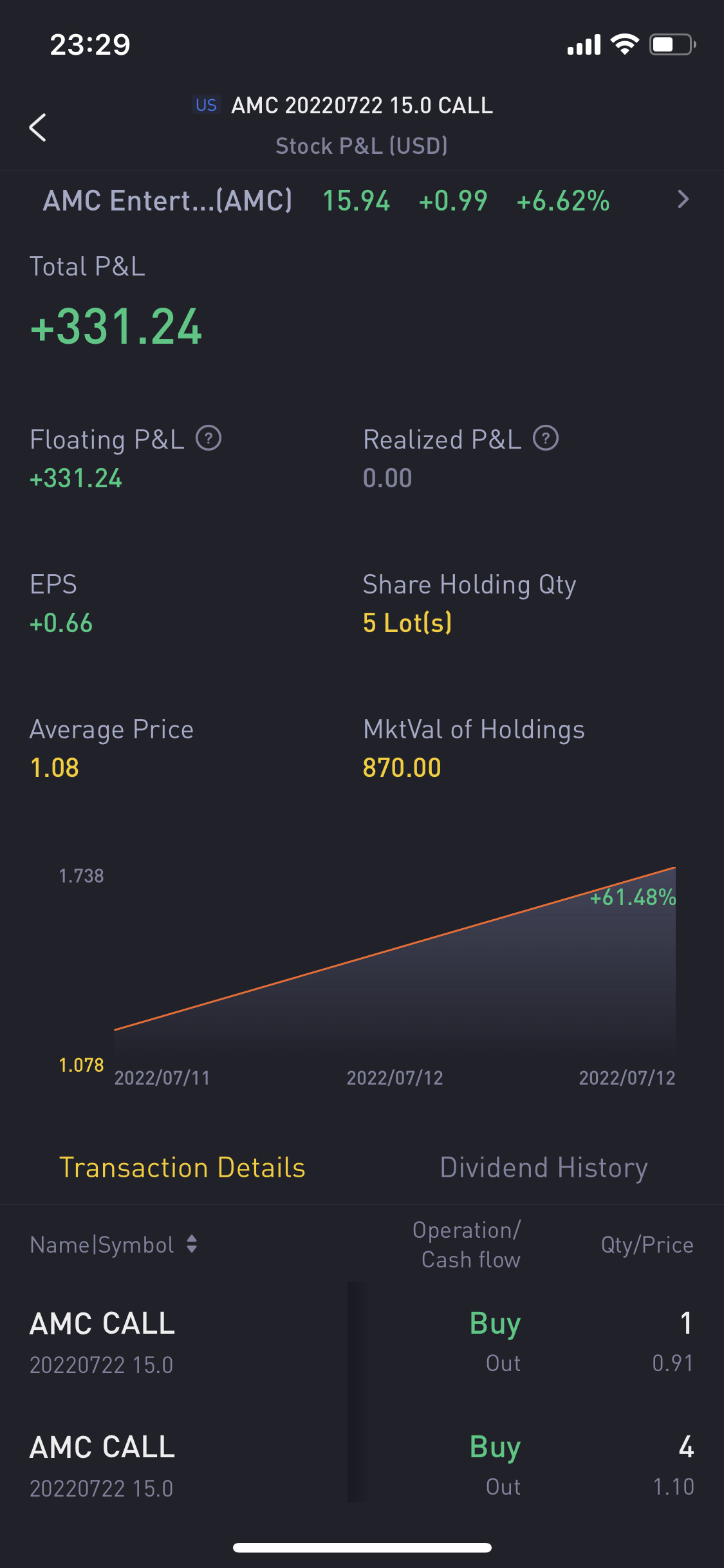Tap the Wi-Fi status icon
Viewport: 724px width, 1568px height.
(x=624, y=44)
